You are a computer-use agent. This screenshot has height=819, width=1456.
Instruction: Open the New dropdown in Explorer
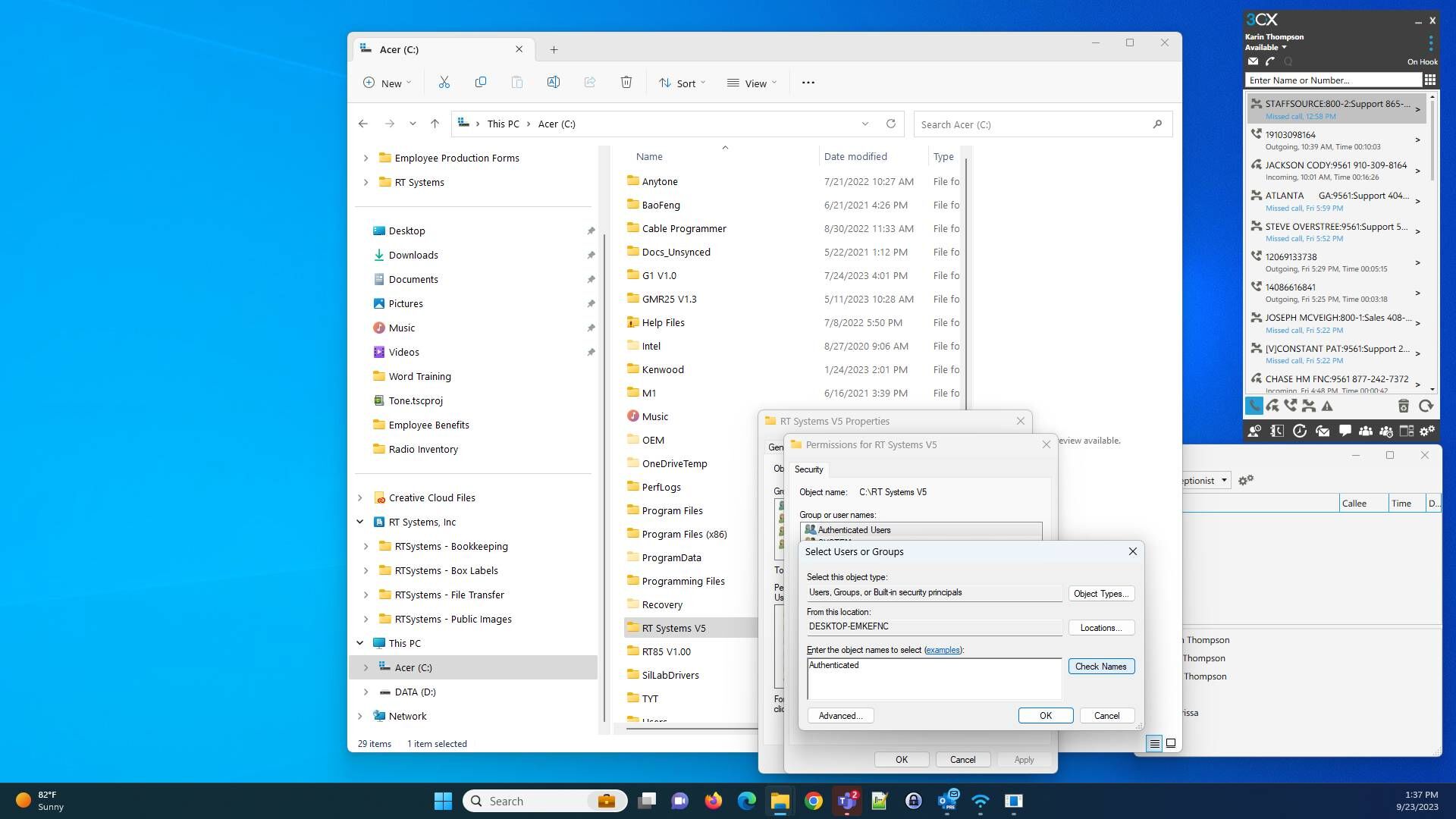(388, 83)
